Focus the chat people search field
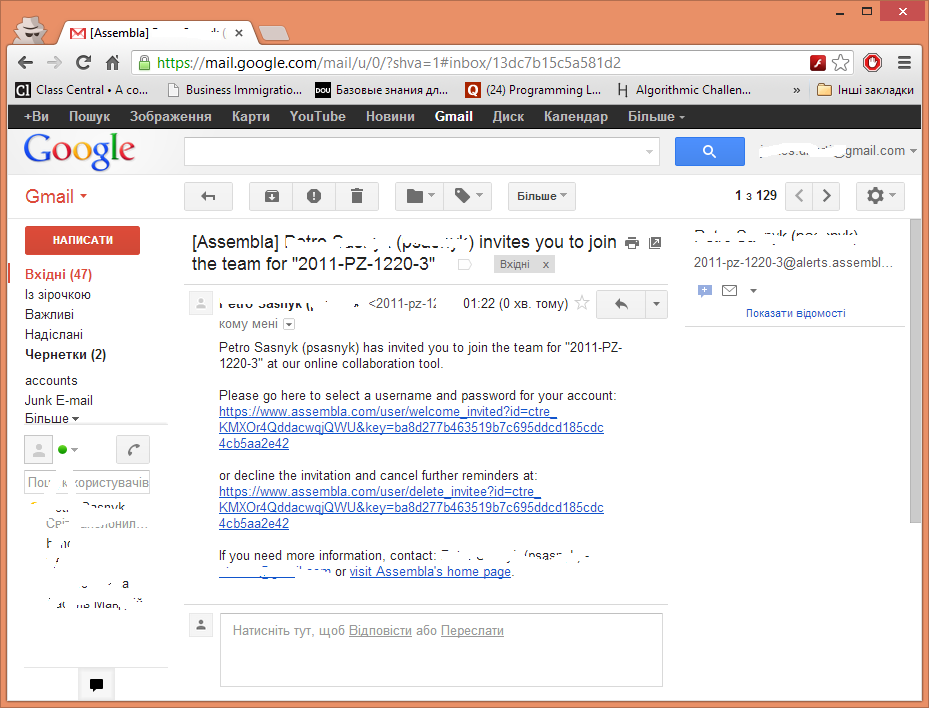 [87, 482]
